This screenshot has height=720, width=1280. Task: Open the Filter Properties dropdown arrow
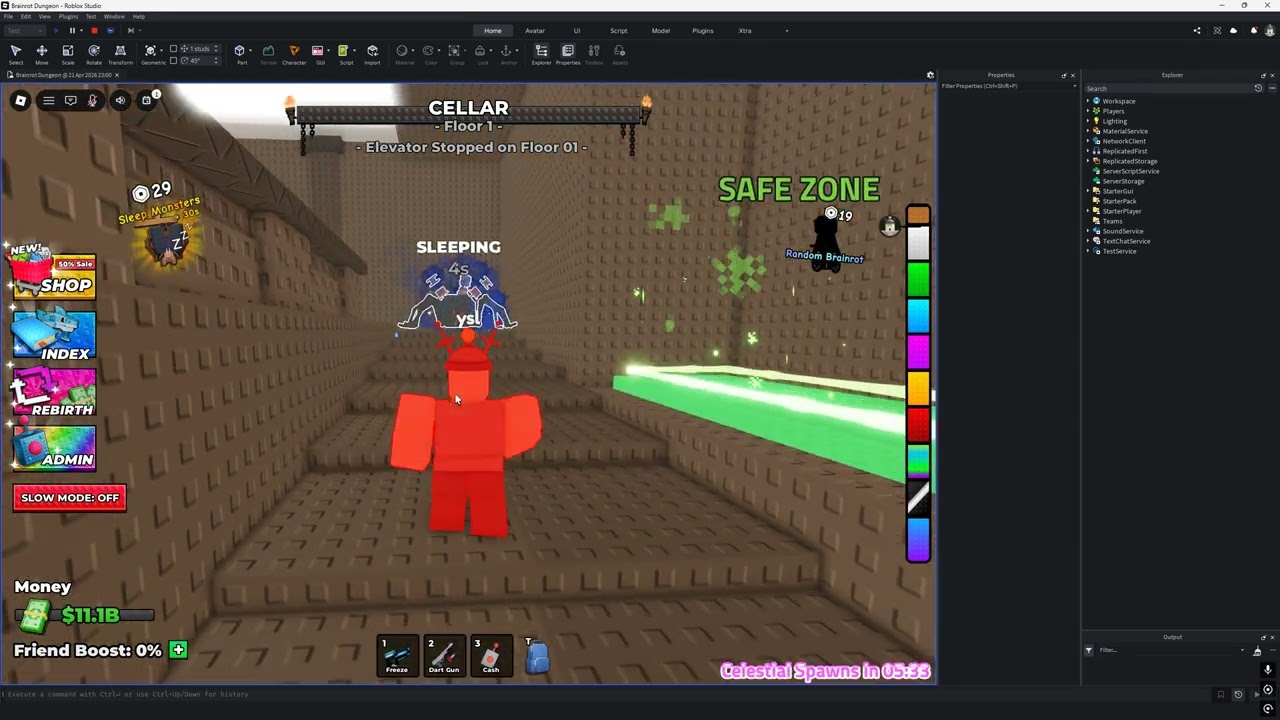coord(1074,86)
